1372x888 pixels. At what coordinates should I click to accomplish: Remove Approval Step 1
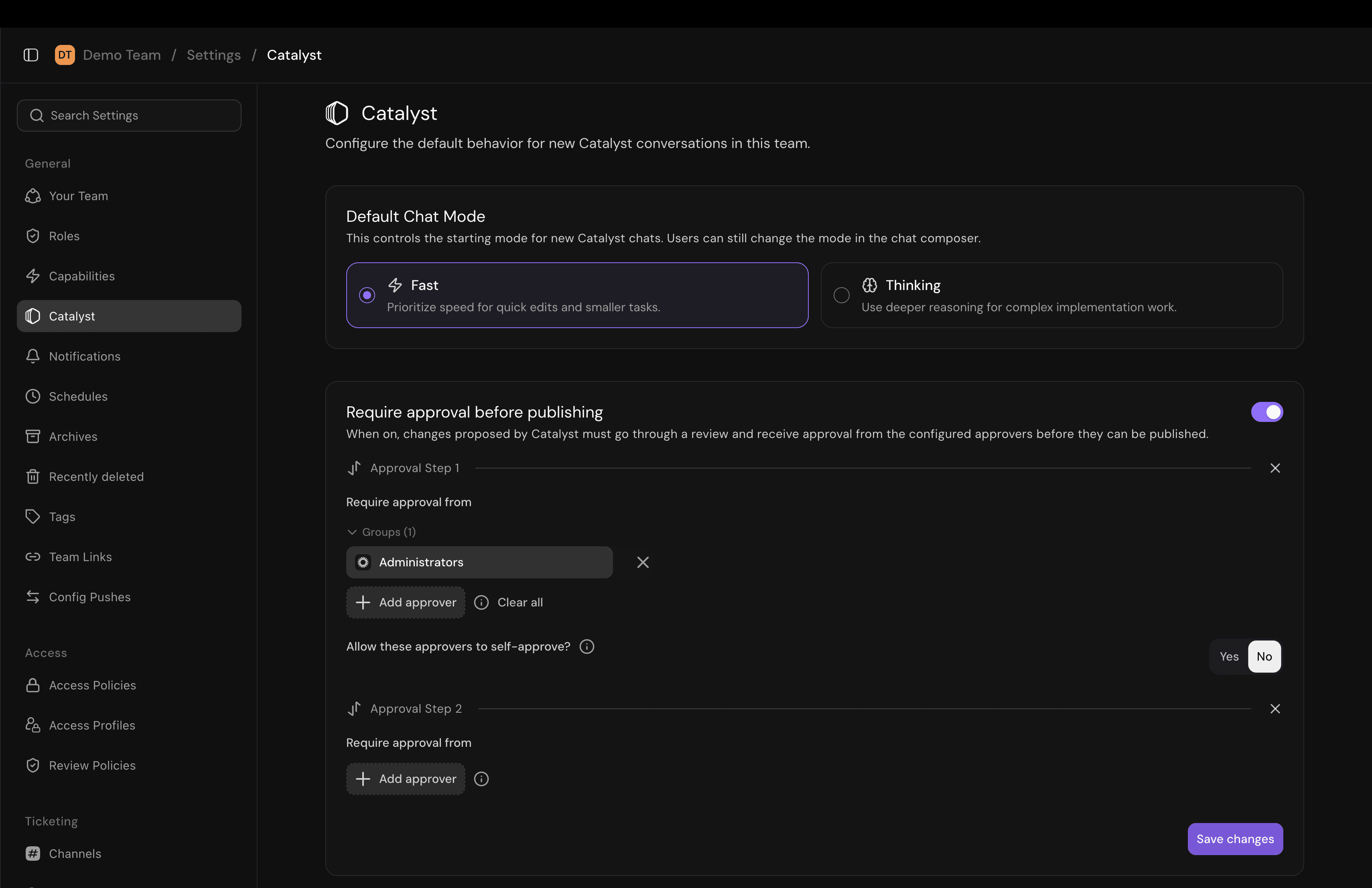pyautogui.click(x=1275, y=468)
